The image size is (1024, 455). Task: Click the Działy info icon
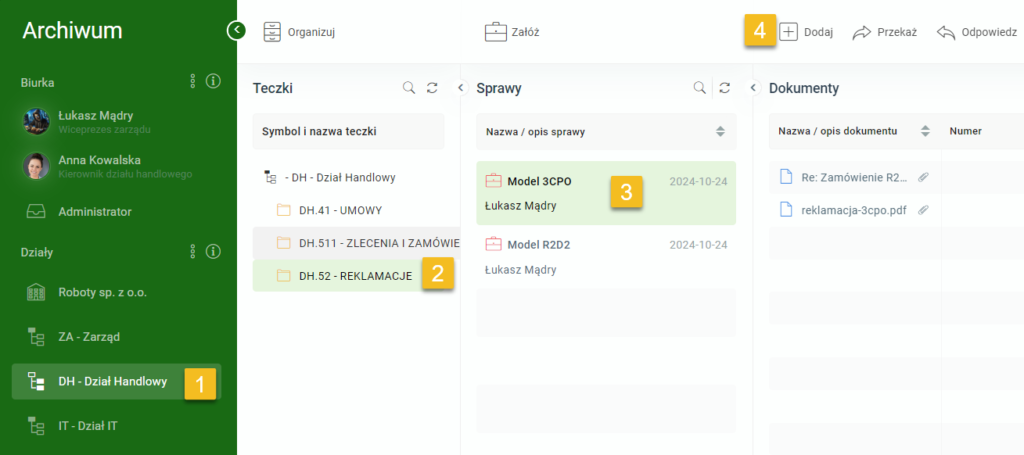coord(213,251)
